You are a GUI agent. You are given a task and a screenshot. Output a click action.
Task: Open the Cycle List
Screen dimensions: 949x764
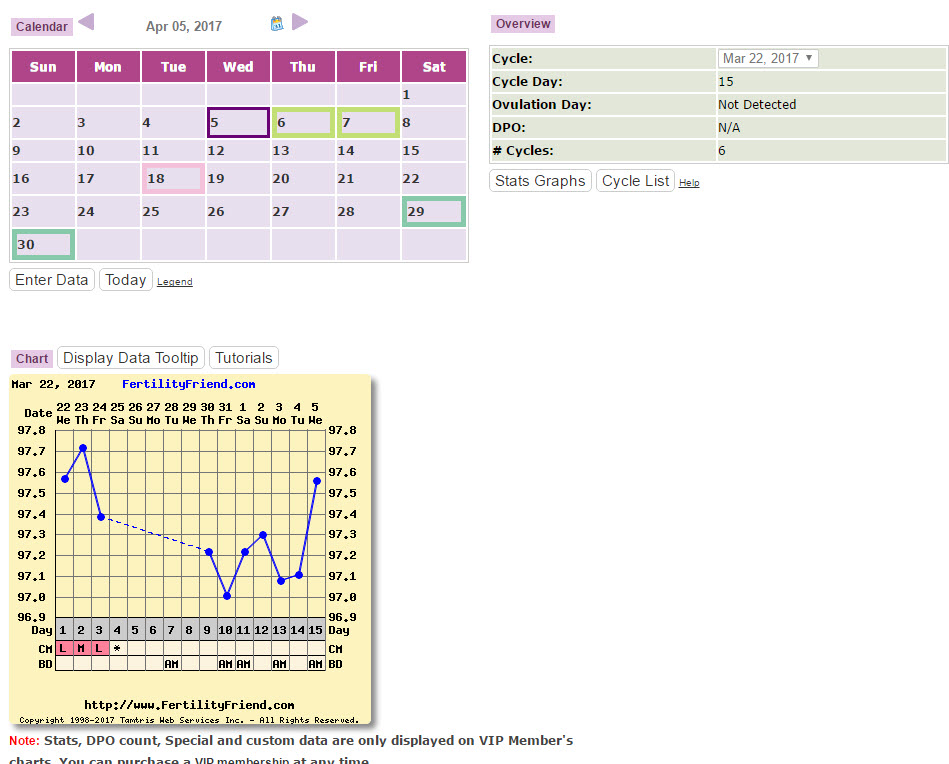[x=635, y=181]
